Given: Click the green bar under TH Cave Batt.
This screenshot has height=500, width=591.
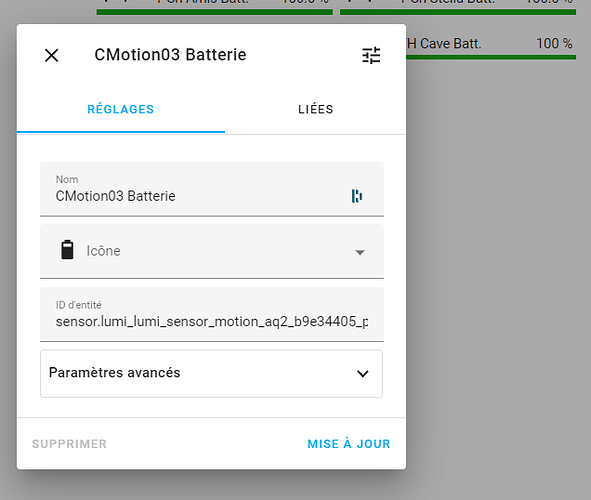Looking at the screenshot, I should point(491,57).
